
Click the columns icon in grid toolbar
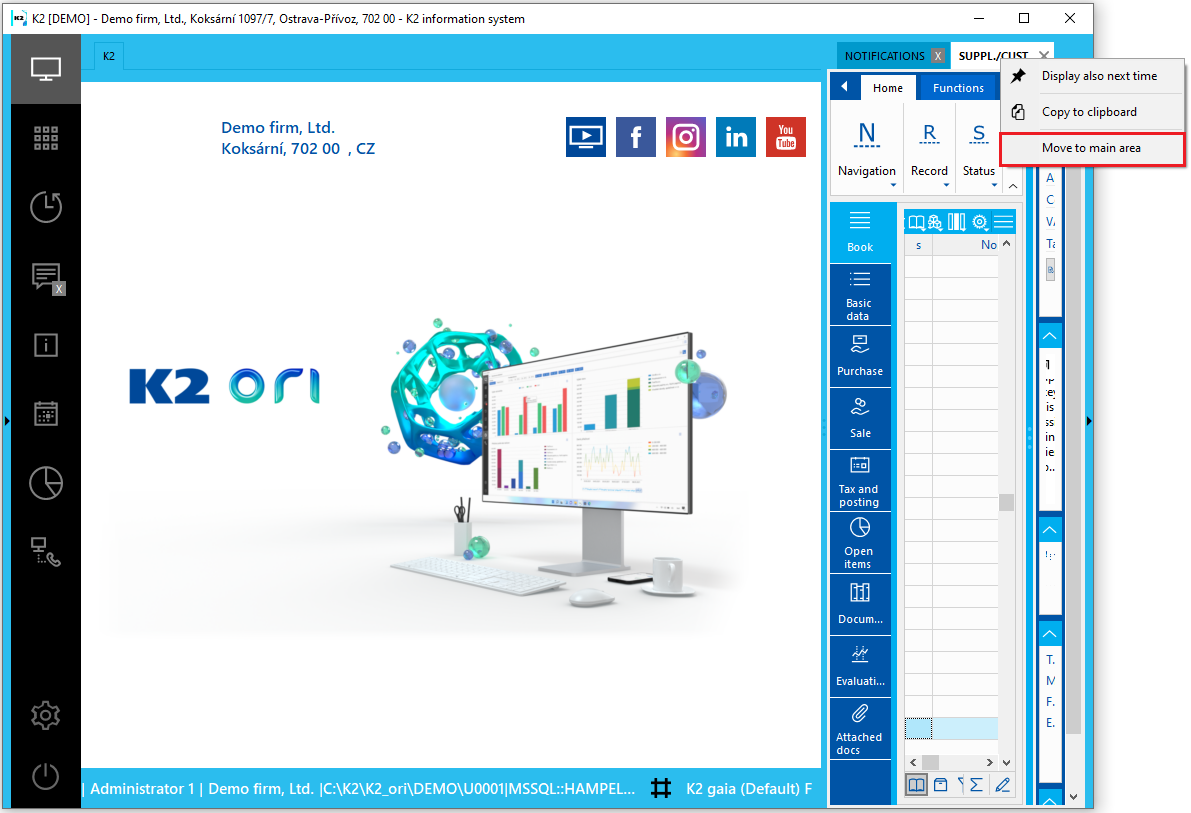(956, 222)
